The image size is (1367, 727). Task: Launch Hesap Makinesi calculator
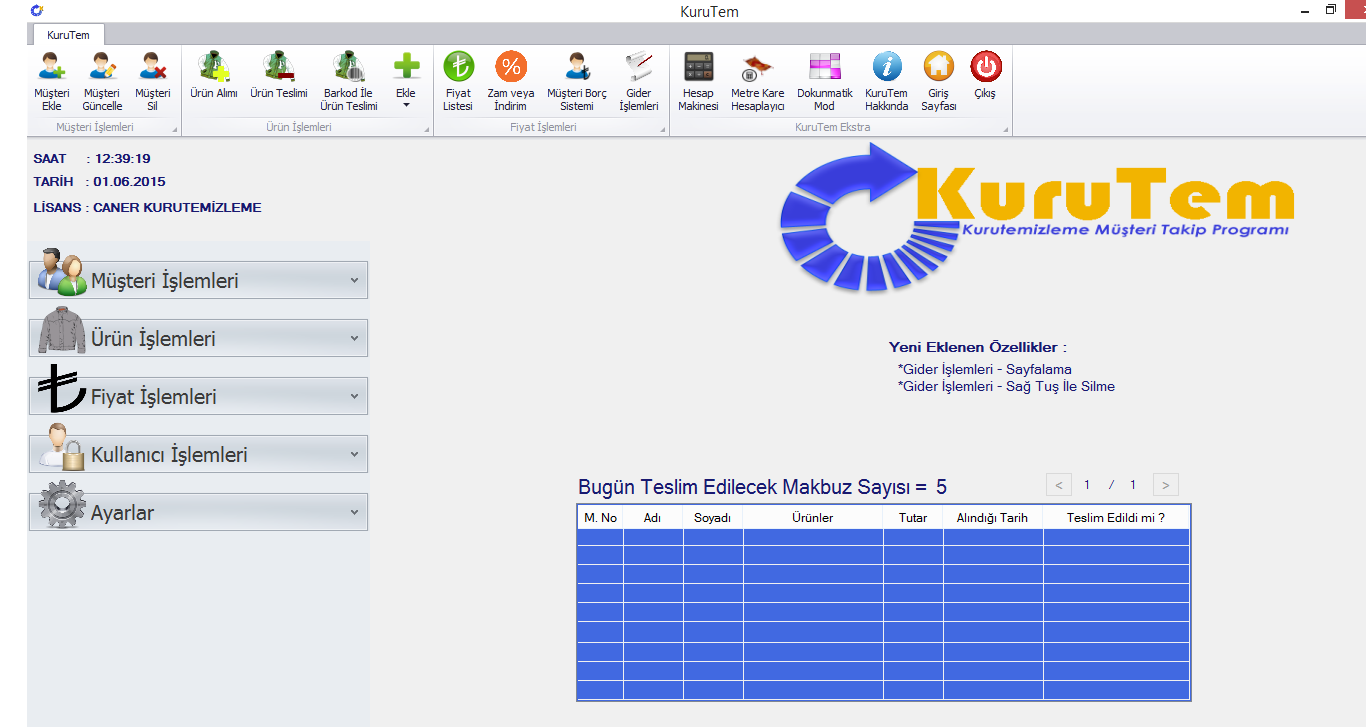click(698, 68)
